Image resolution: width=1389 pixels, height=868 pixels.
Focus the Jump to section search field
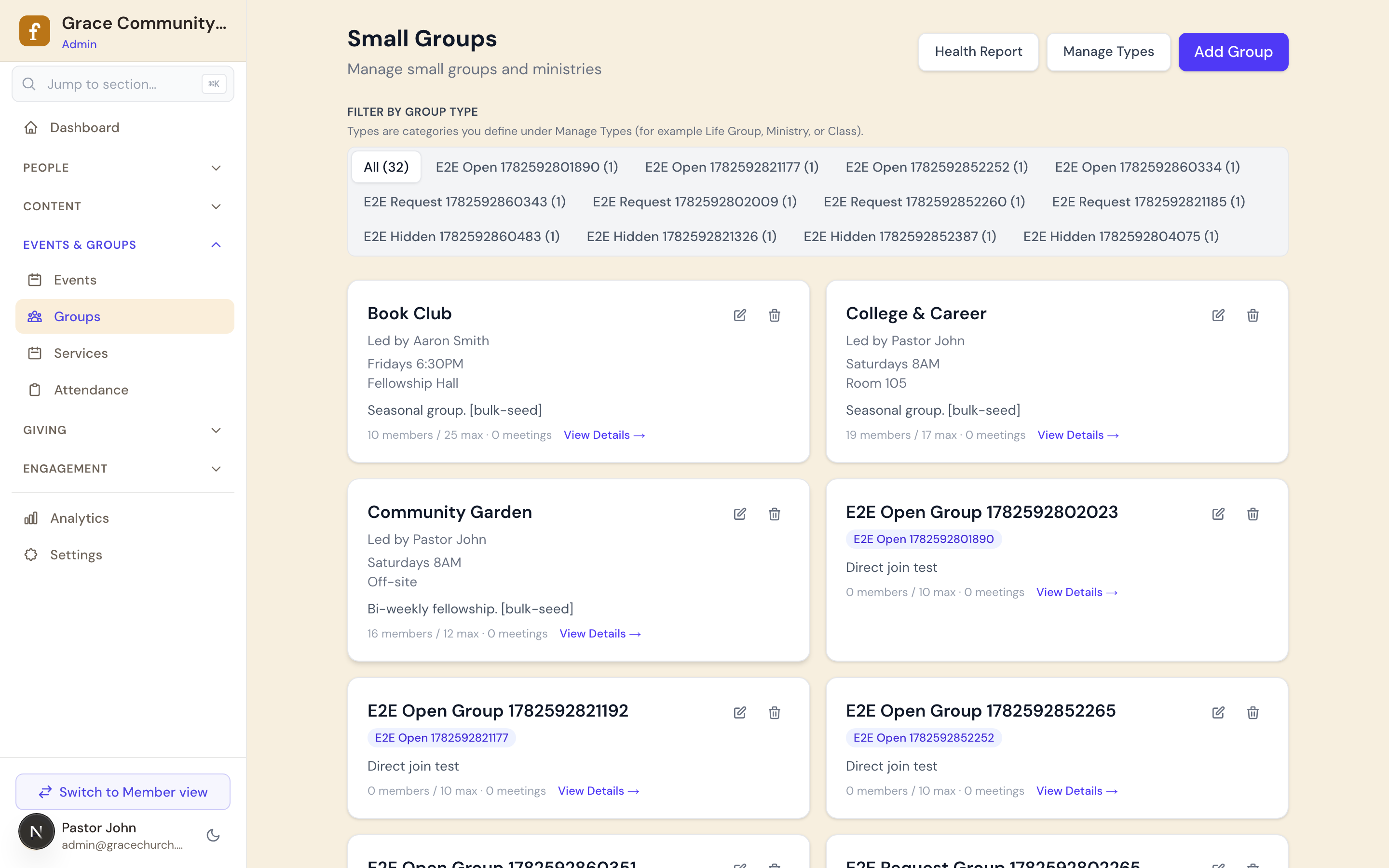(123, 84)
